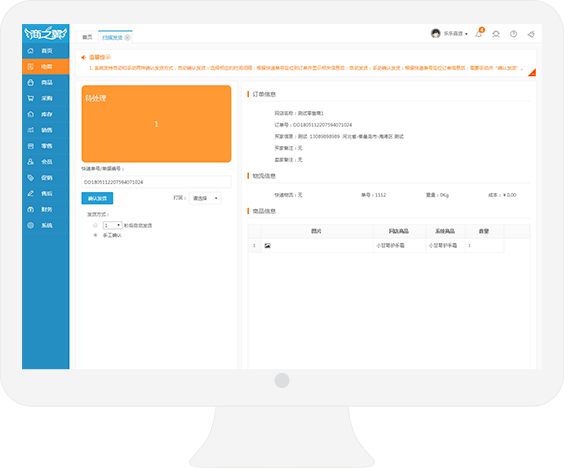Open 售后 pencil sidebar item

[46, 193]
